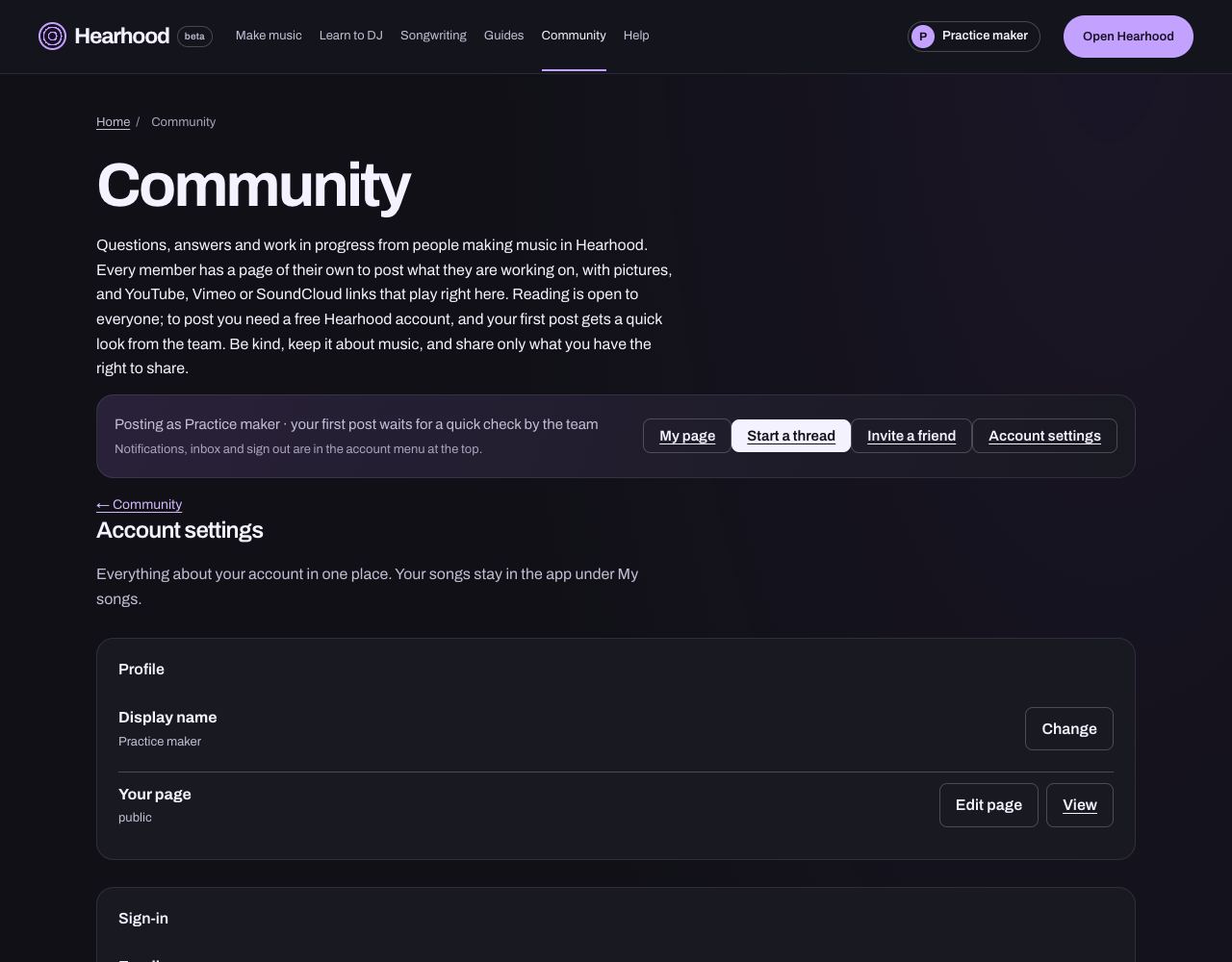This screenshot has width=1232, height=962.
Task: Go to Learn to DJ section
Action: click(x=351, y=36)
